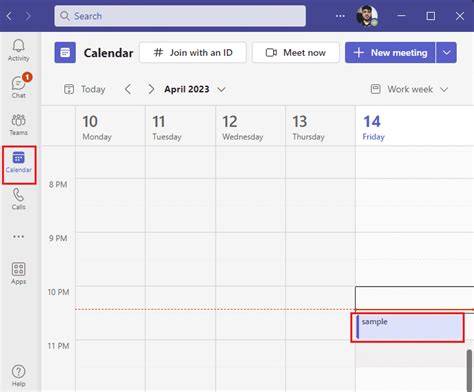
Task: Open the Help question mark icon
Action: (18, 375)
